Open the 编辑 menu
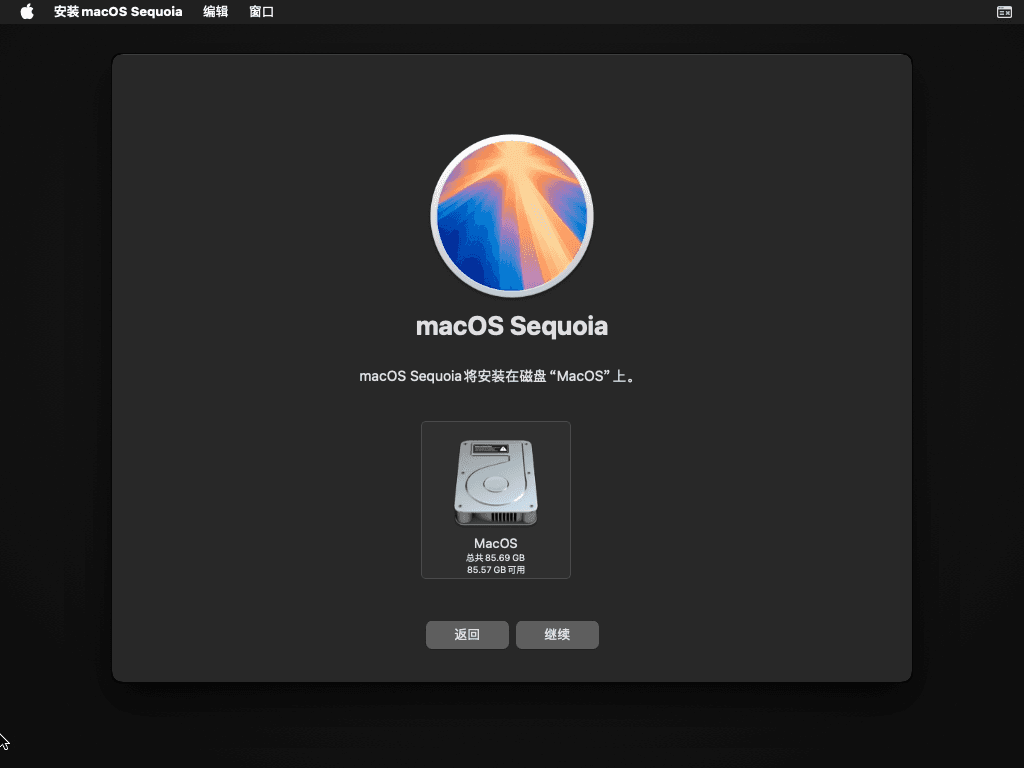The width and height of the screenshot is (1024, 768). coord(215,12)
